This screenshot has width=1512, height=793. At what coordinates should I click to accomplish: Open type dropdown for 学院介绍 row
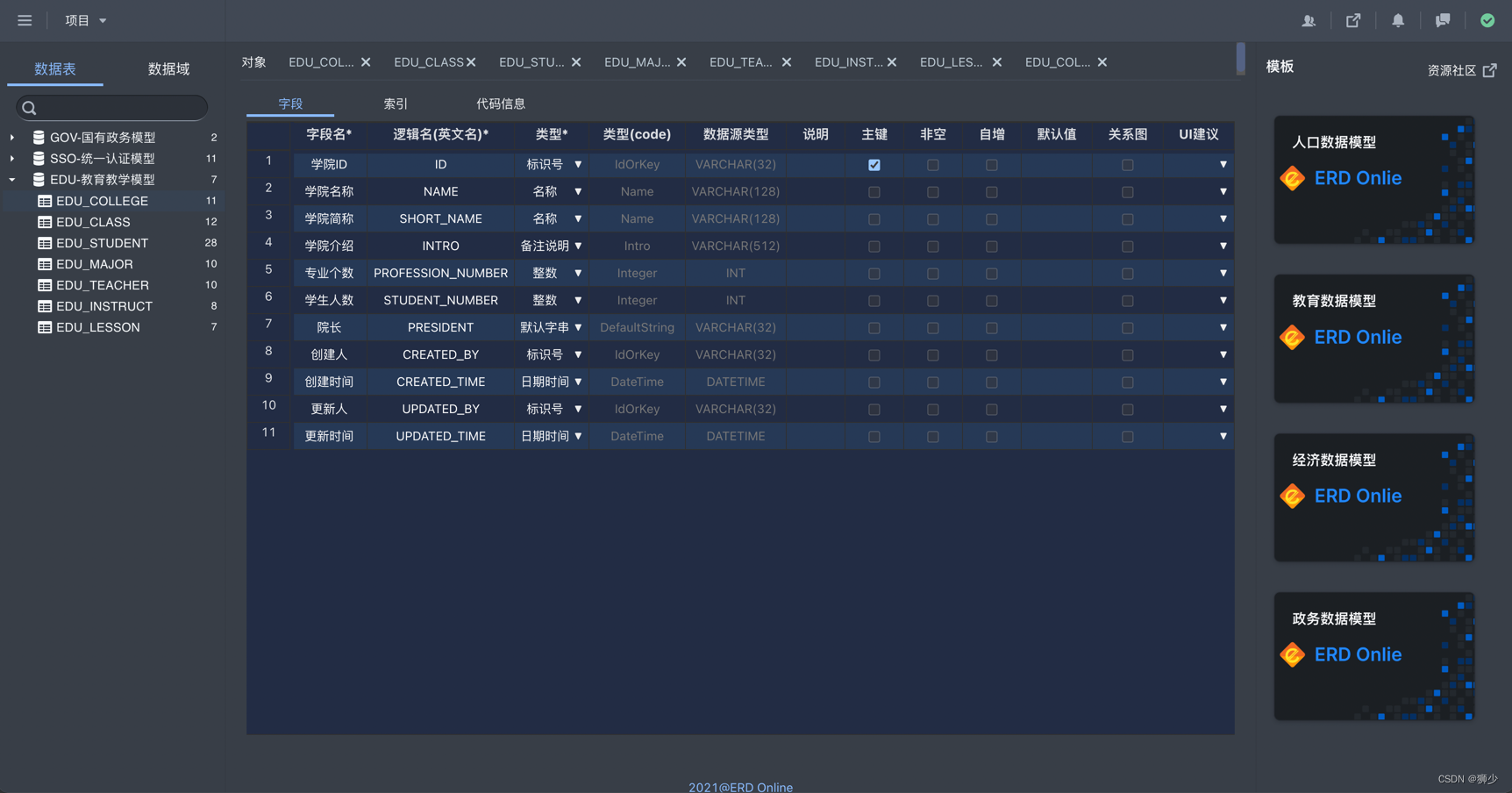coord(578,246)
